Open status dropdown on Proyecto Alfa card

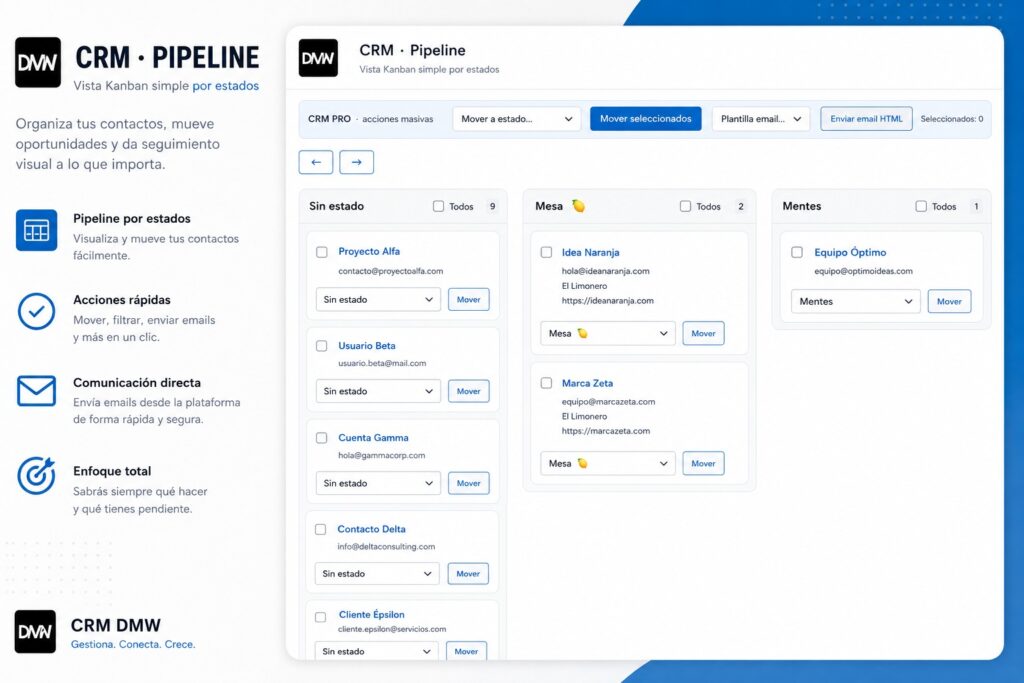[378, 300]
